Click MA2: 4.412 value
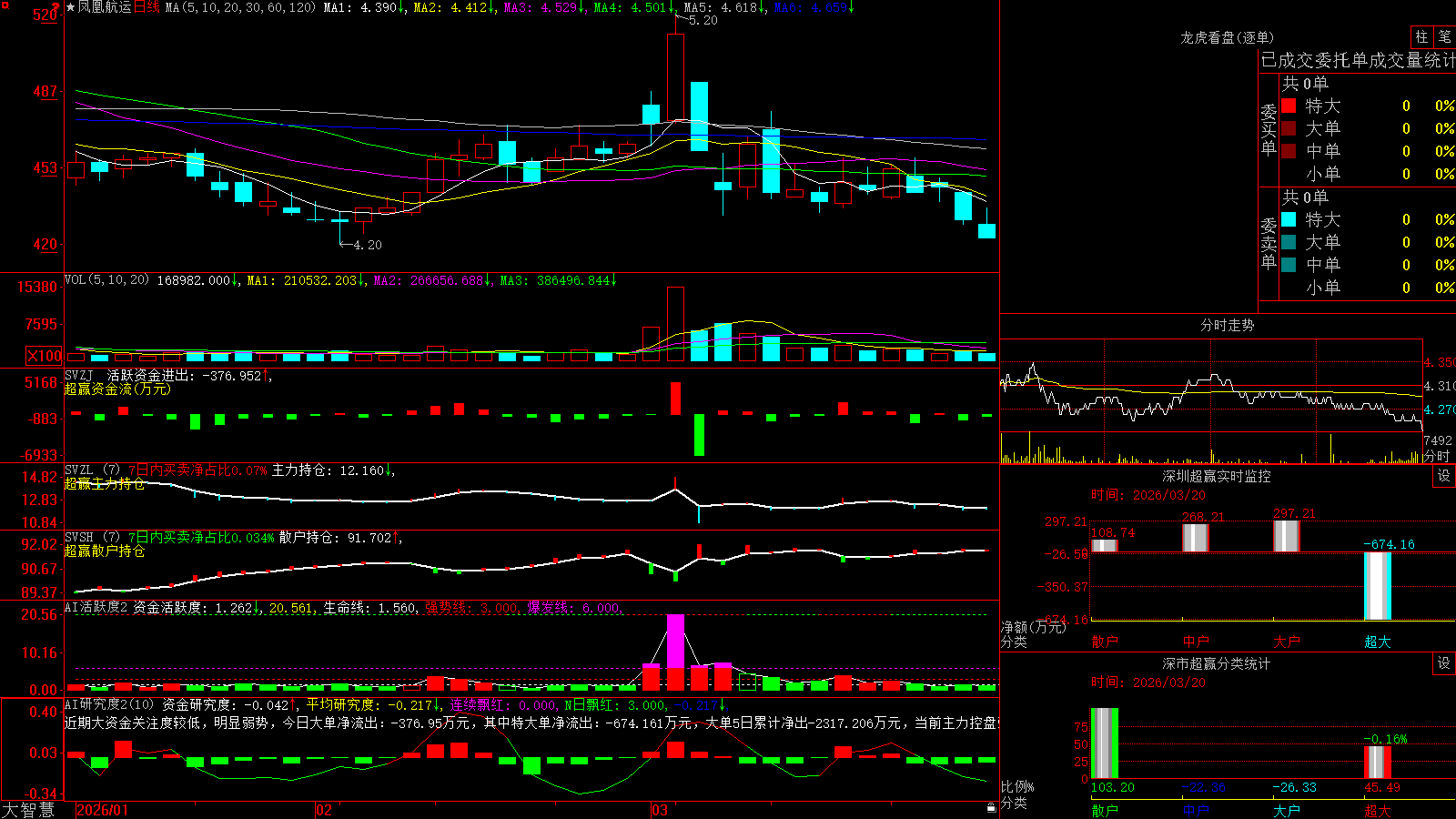Image resolution: width=1456 pixels, height=819 pixels. tap(454, 7)
